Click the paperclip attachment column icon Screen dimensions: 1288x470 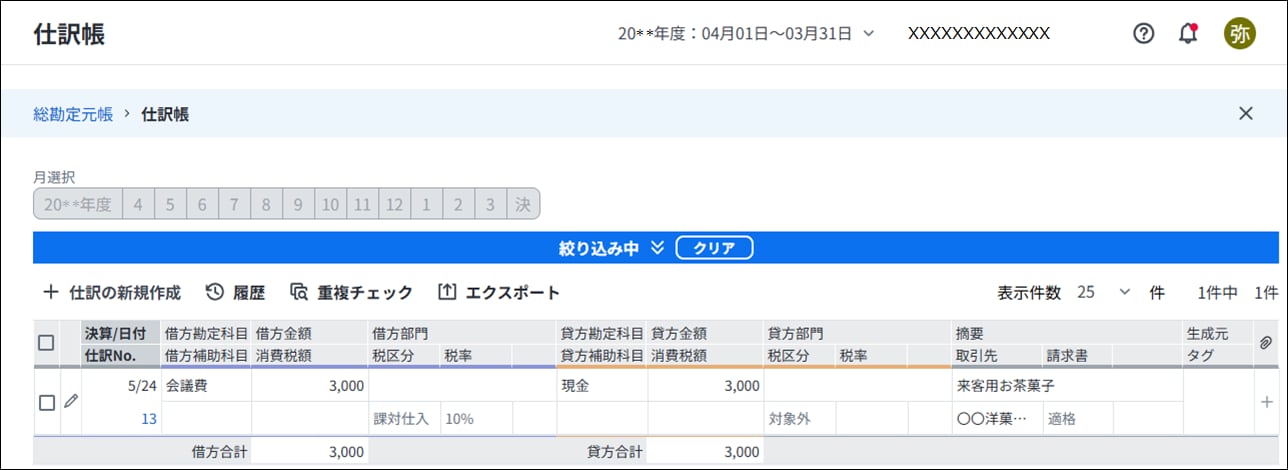1265,343
